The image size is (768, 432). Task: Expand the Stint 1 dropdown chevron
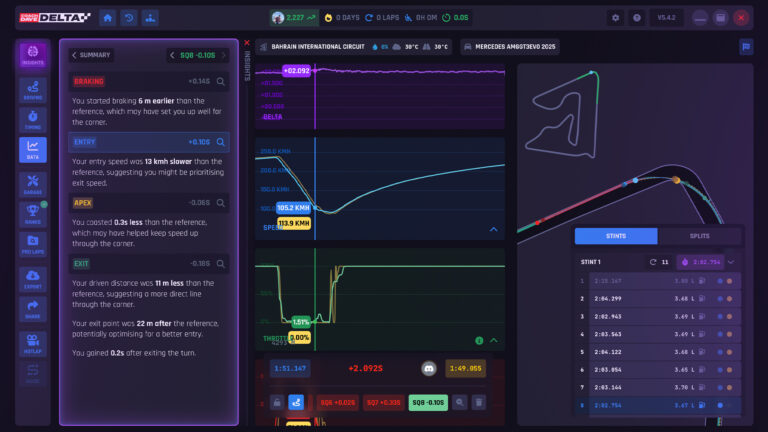click(731, 262)
